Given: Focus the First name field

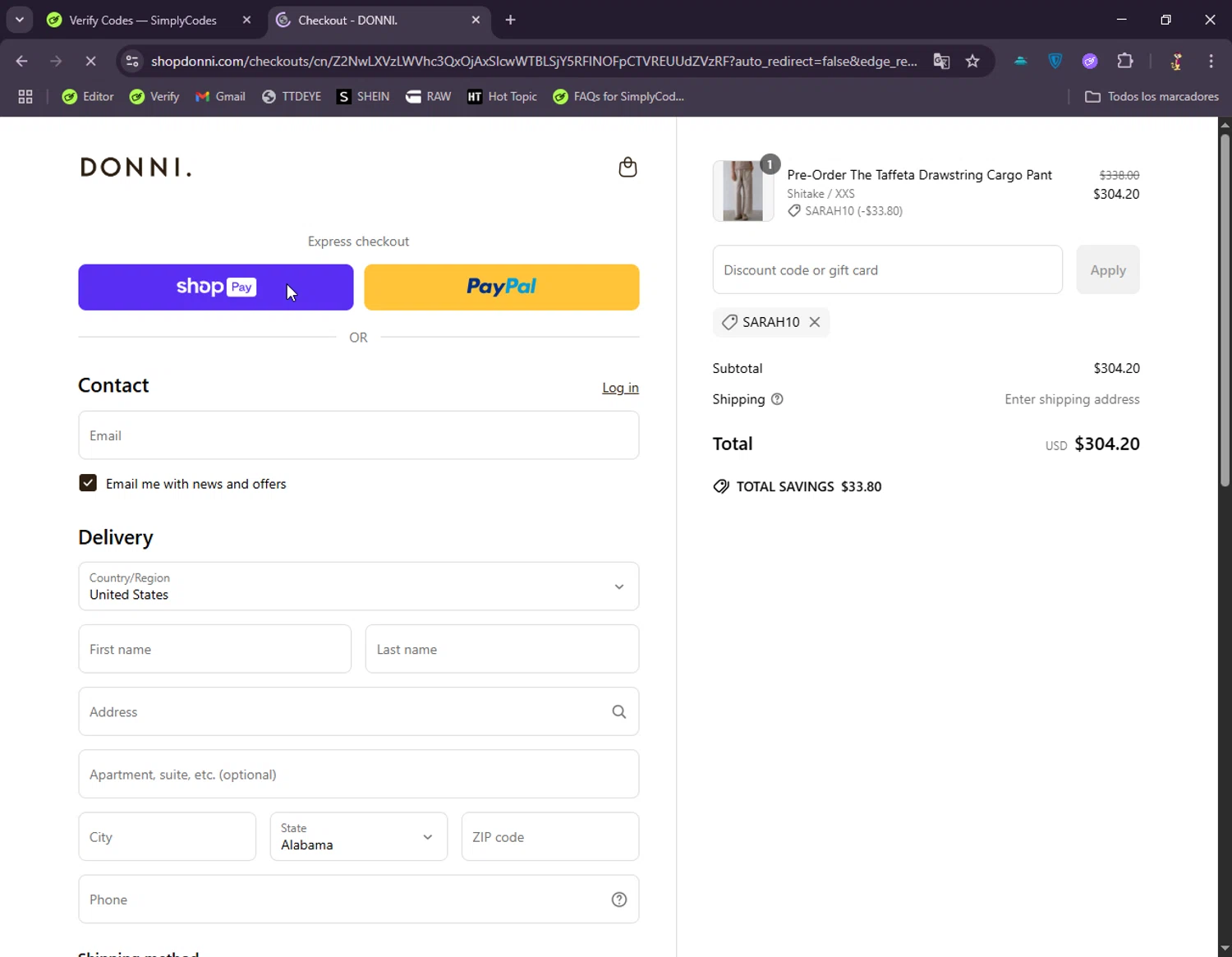Looking at the screenshot, I should [x=215, y=649].
